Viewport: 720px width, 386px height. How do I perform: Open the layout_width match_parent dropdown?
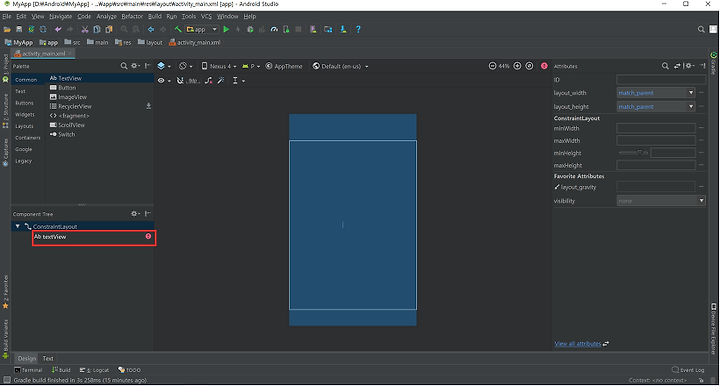pos(656,93)
